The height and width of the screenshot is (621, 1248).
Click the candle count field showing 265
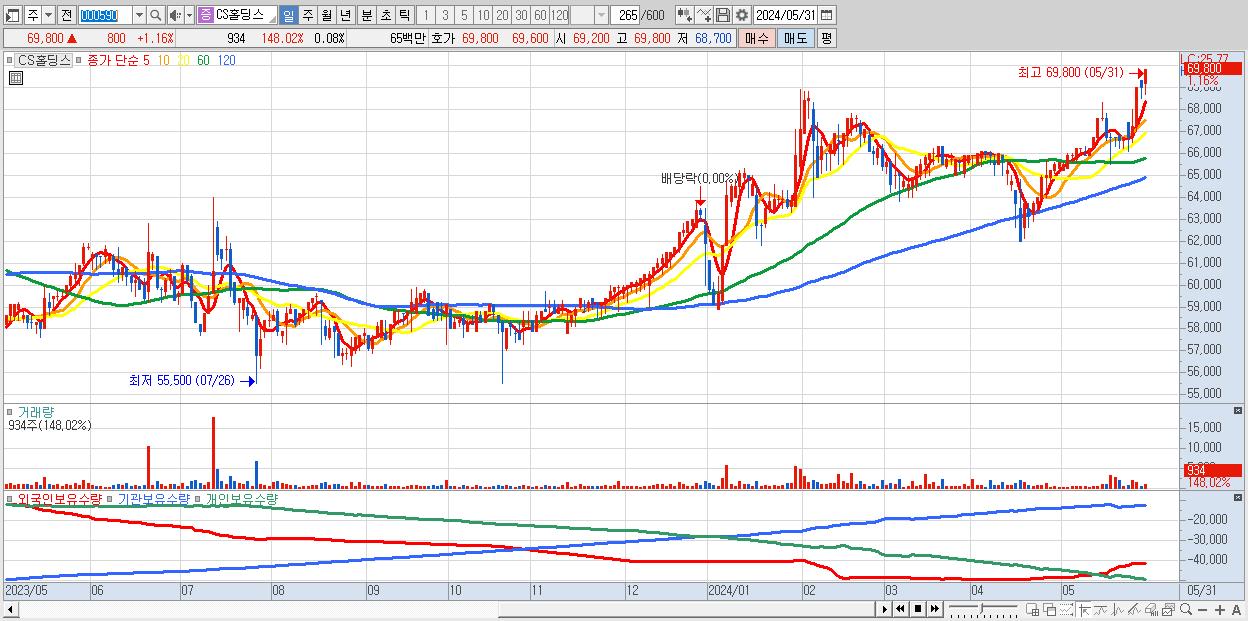(x=625, y=15)
